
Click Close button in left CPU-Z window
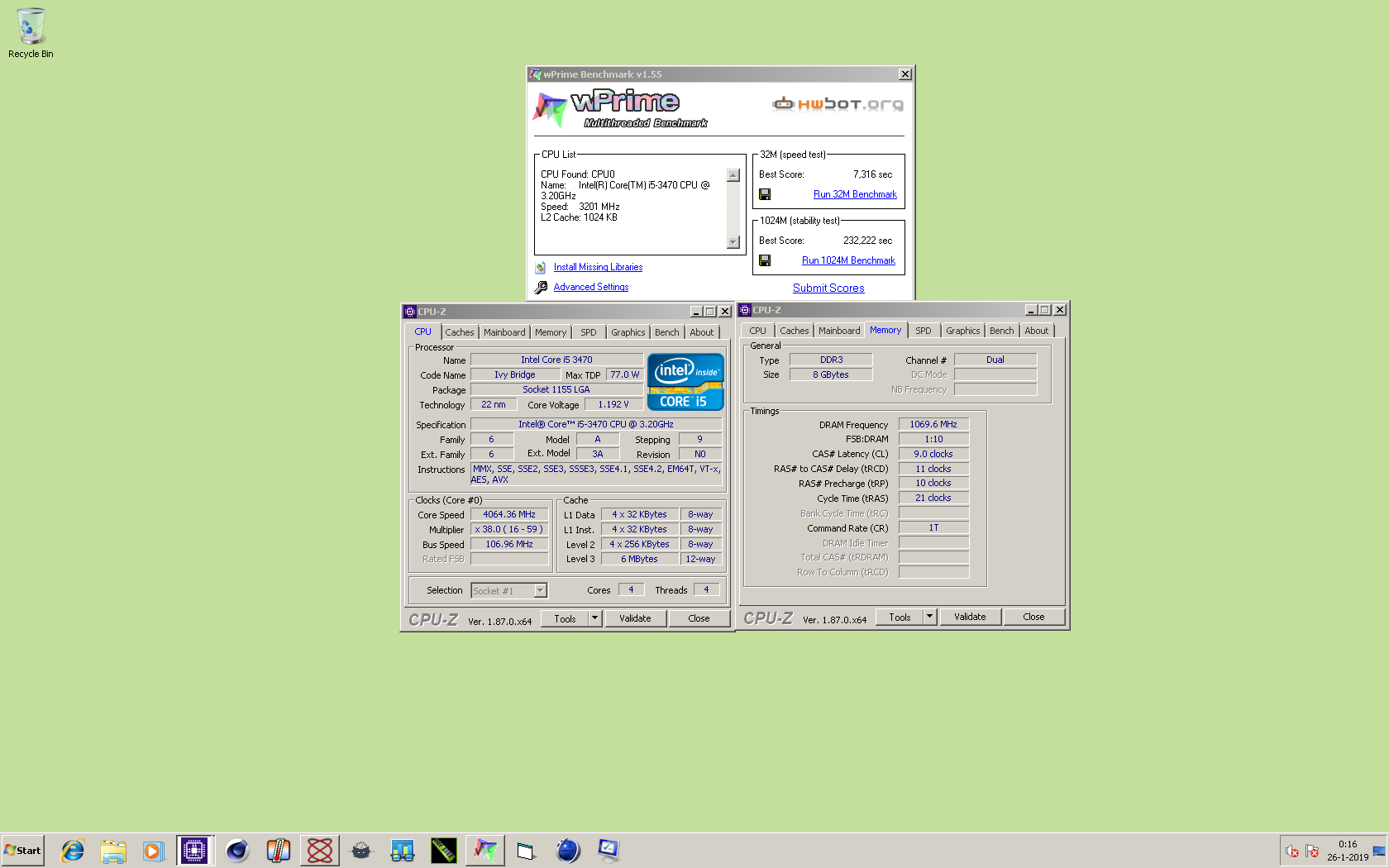tap(699, 618)
